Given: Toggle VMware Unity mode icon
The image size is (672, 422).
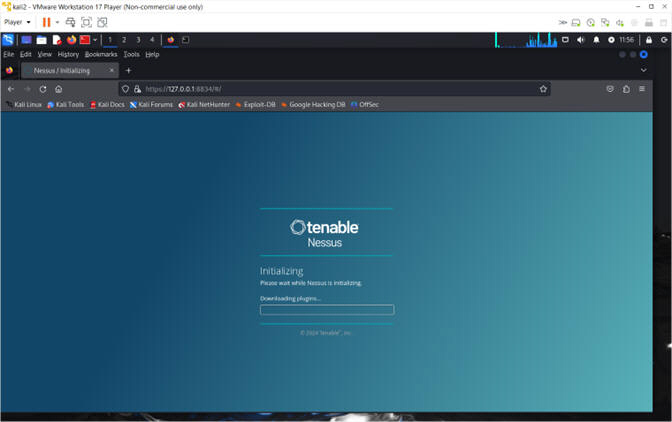Looking at the screenshot, I should [x=102, y=22].
